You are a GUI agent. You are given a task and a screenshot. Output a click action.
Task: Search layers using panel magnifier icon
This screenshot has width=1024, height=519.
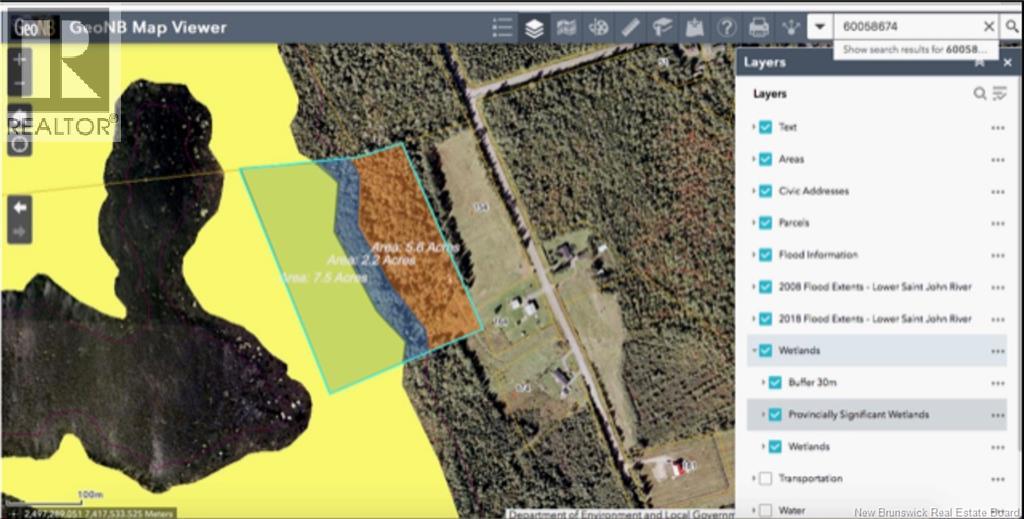(x=980, y=94)
